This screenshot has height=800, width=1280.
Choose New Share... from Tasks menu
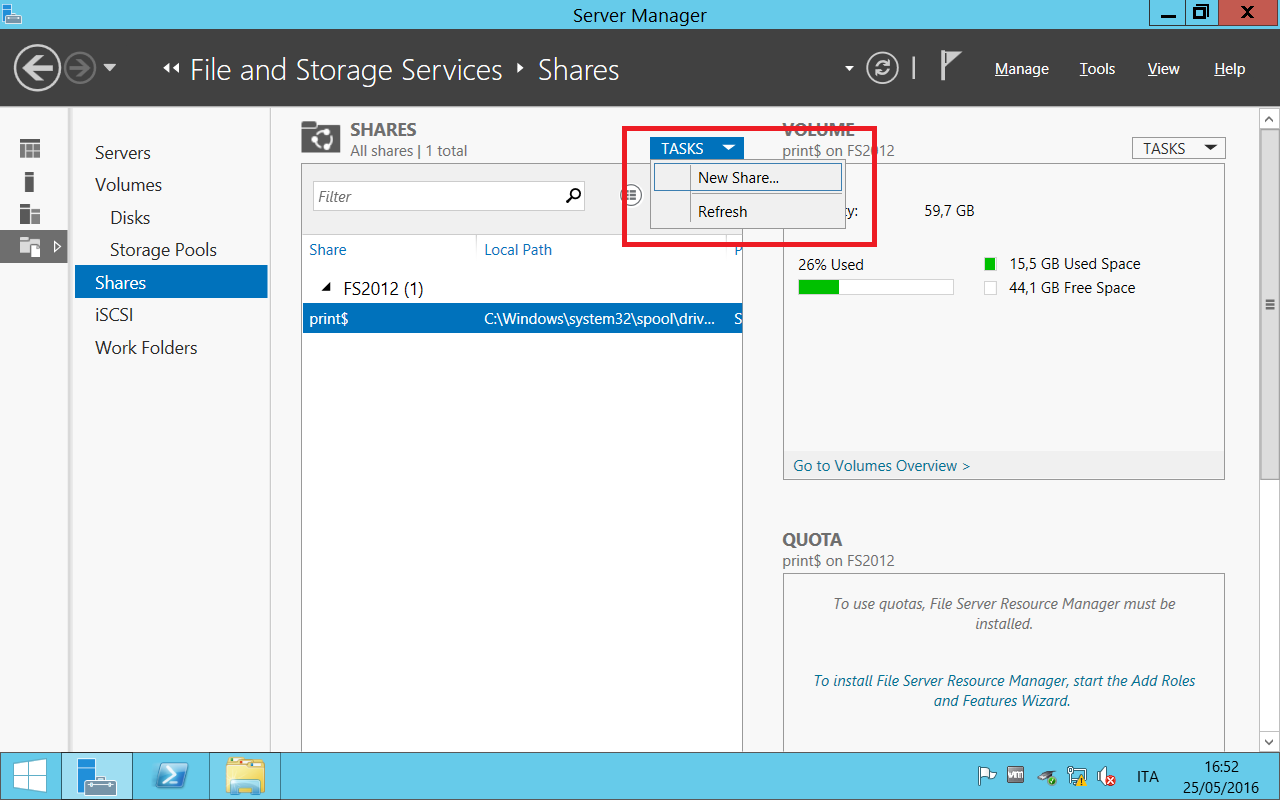coord(747,178)
